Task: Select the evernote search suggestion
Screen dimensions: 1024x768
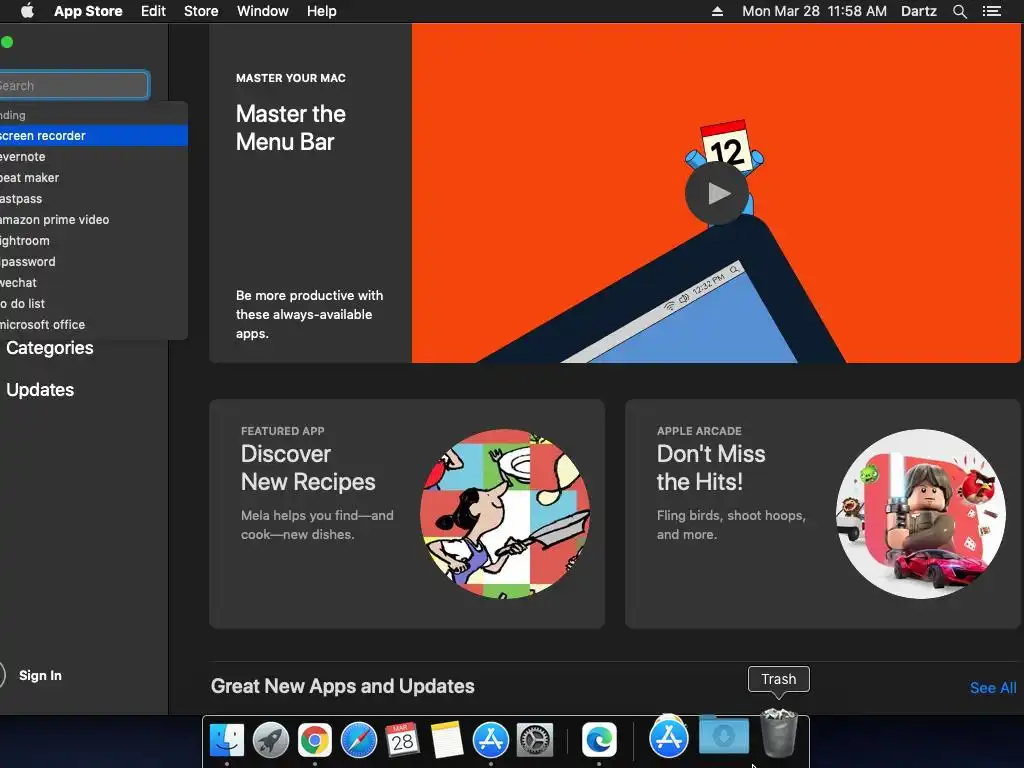Action: (x=93, y=157)
